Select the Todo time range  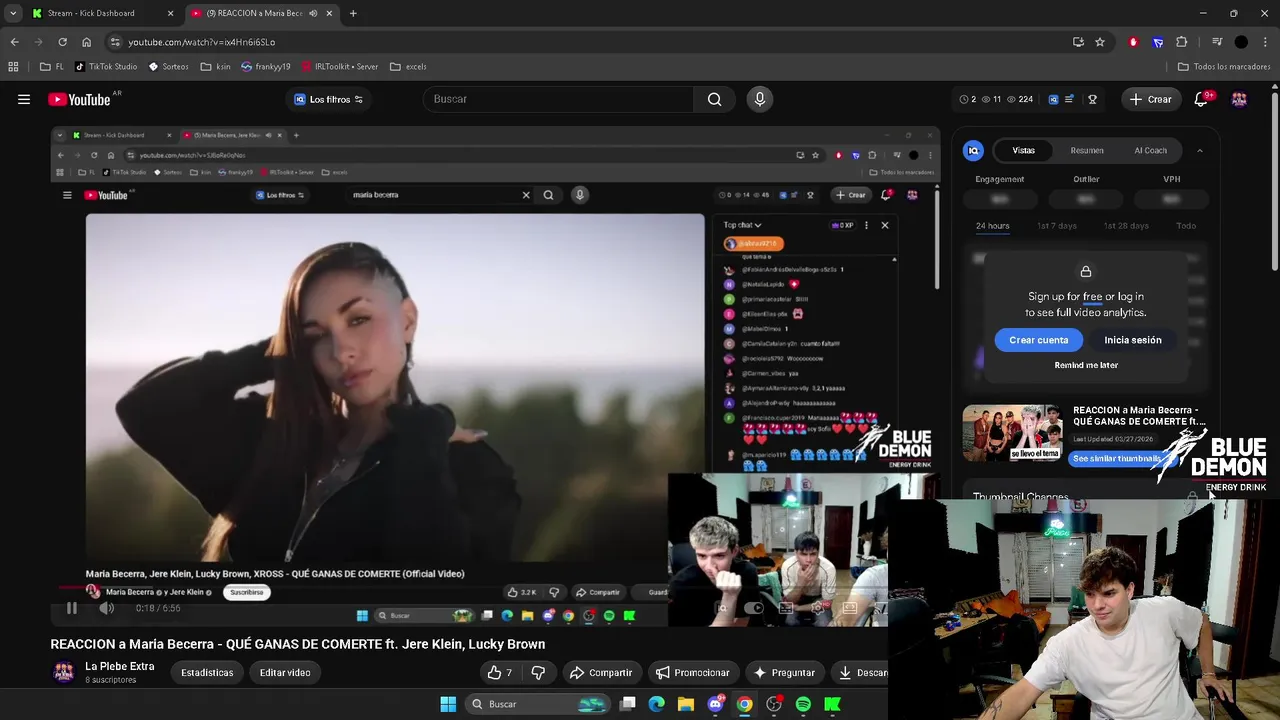point(1186,225)
